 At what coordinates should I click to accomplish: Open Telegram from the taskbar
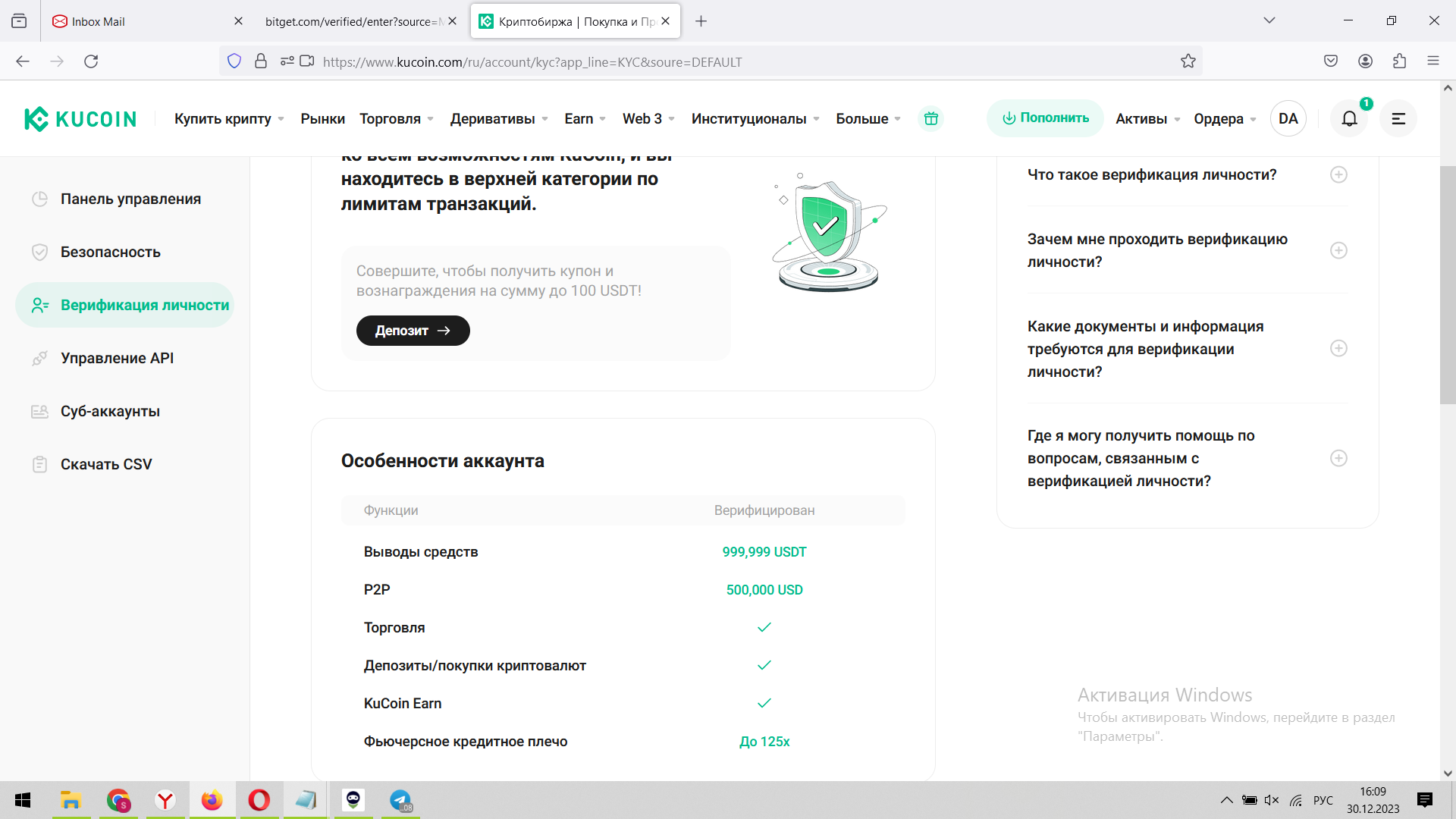click(x=400, y=800)
